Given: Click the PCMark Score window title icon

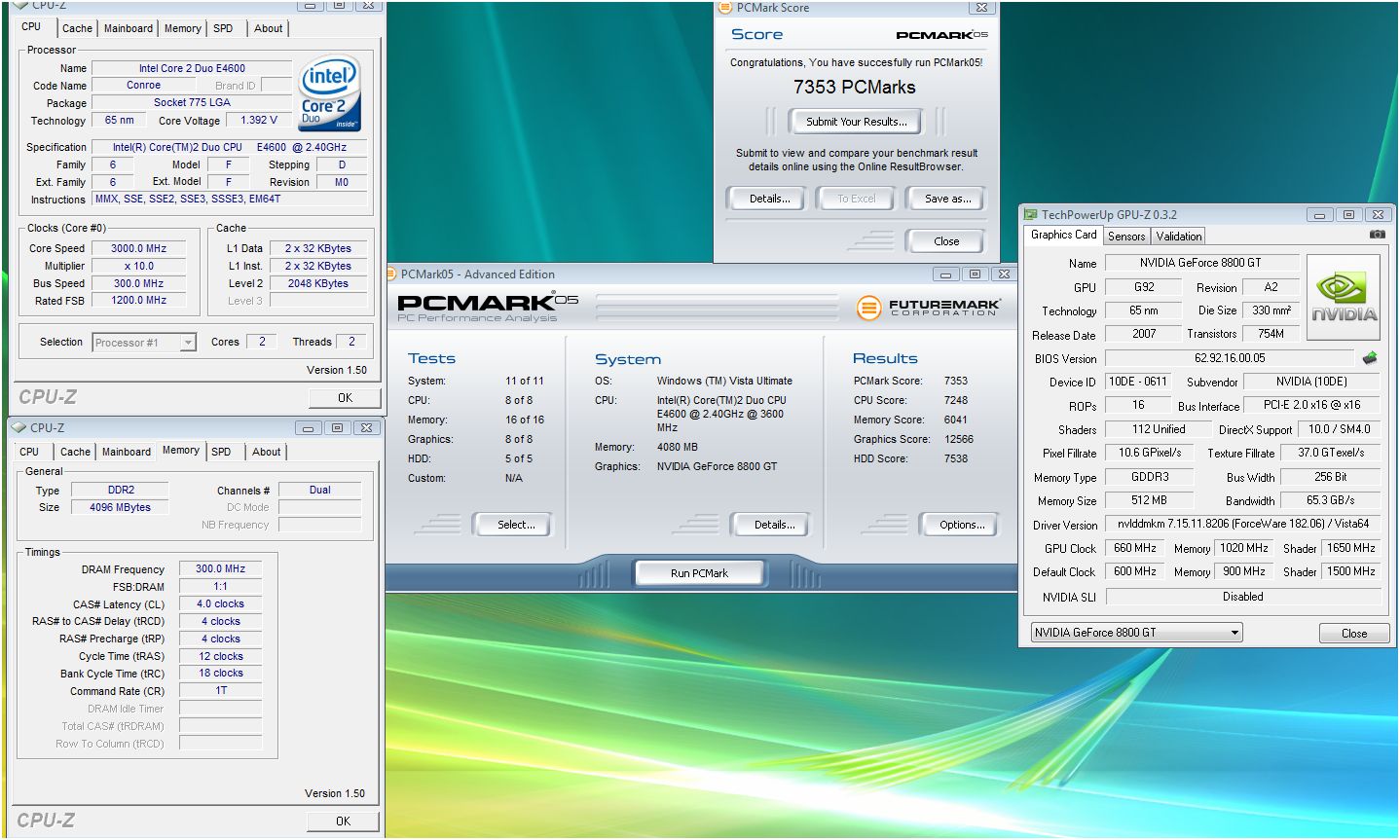Looking at the screenshot, I should tap(724, 8).
